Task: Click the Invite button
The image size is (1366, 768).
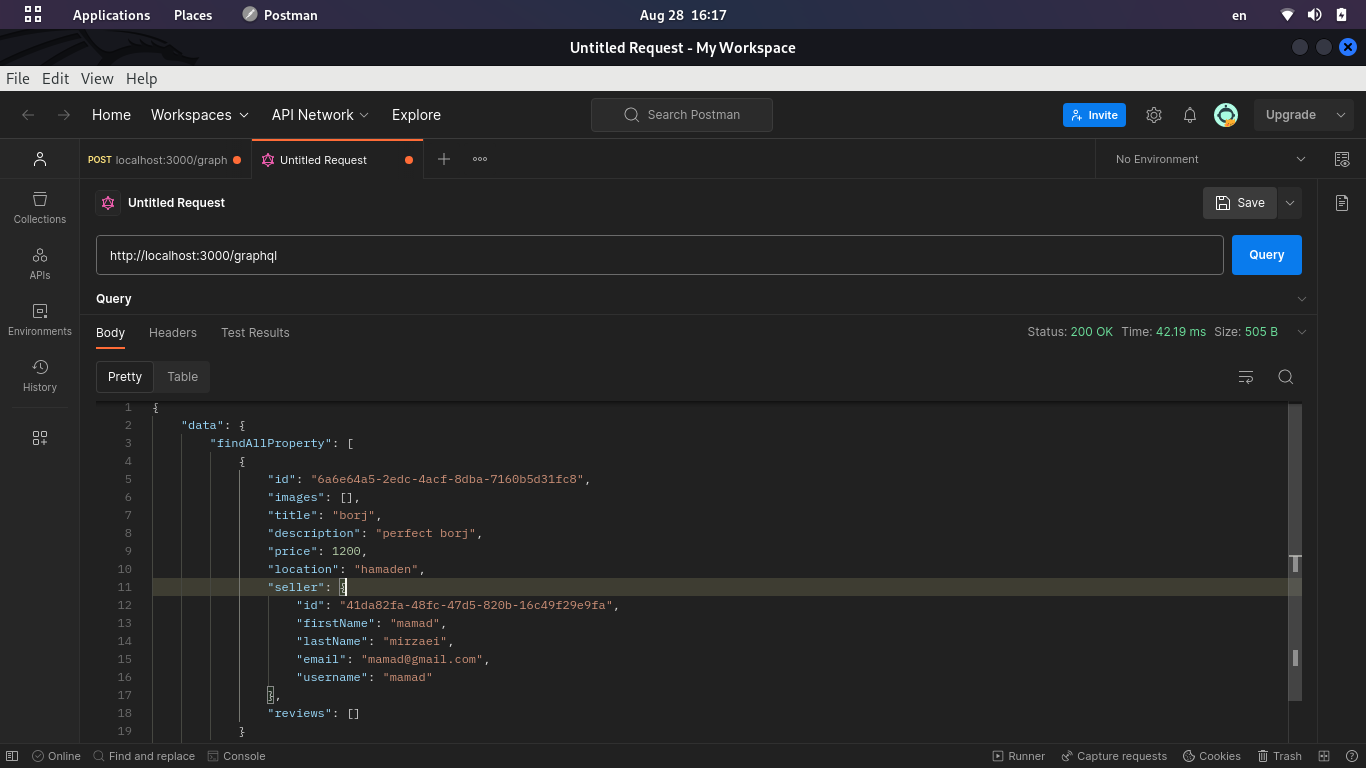Action: point(1094,115)
